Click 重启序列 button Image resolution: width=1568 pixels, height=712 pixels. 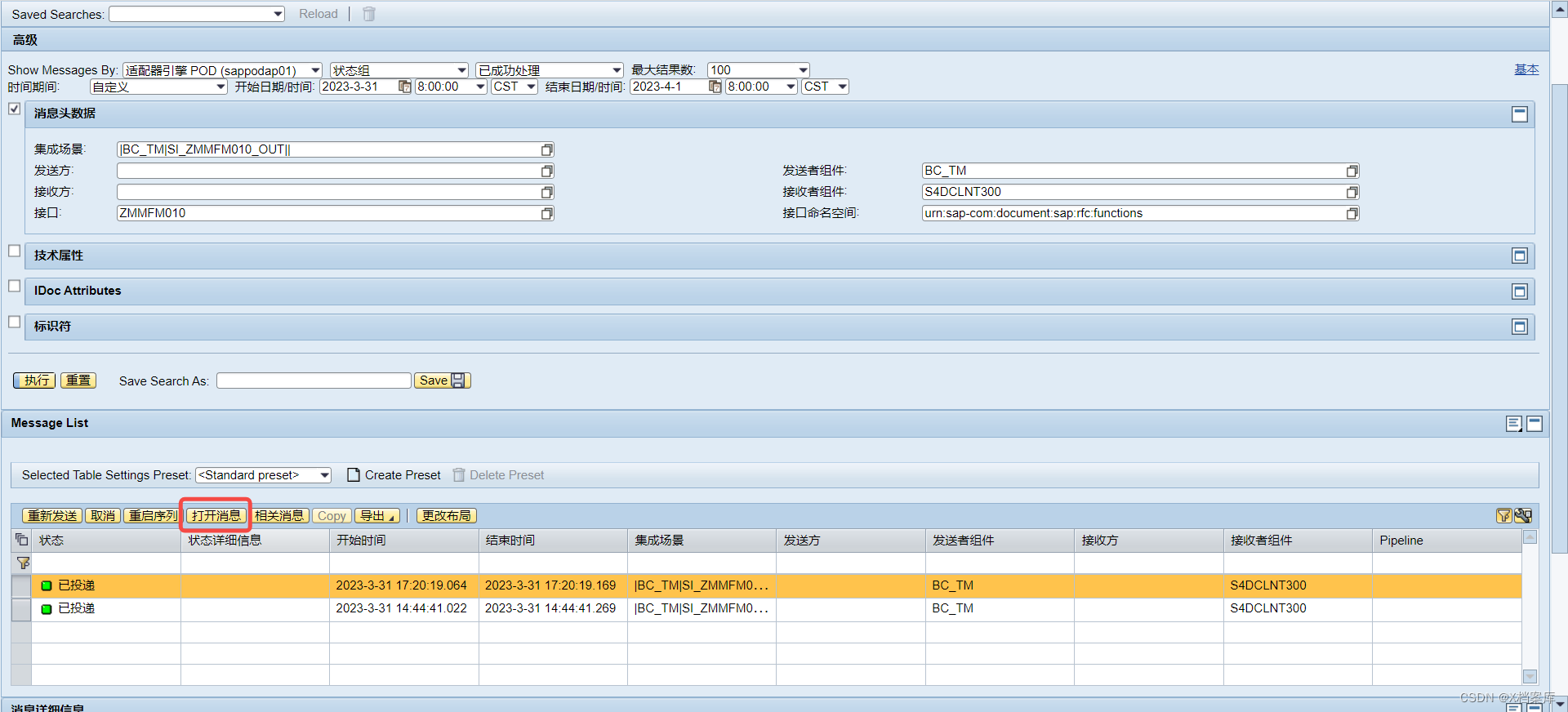click(153, 516)
